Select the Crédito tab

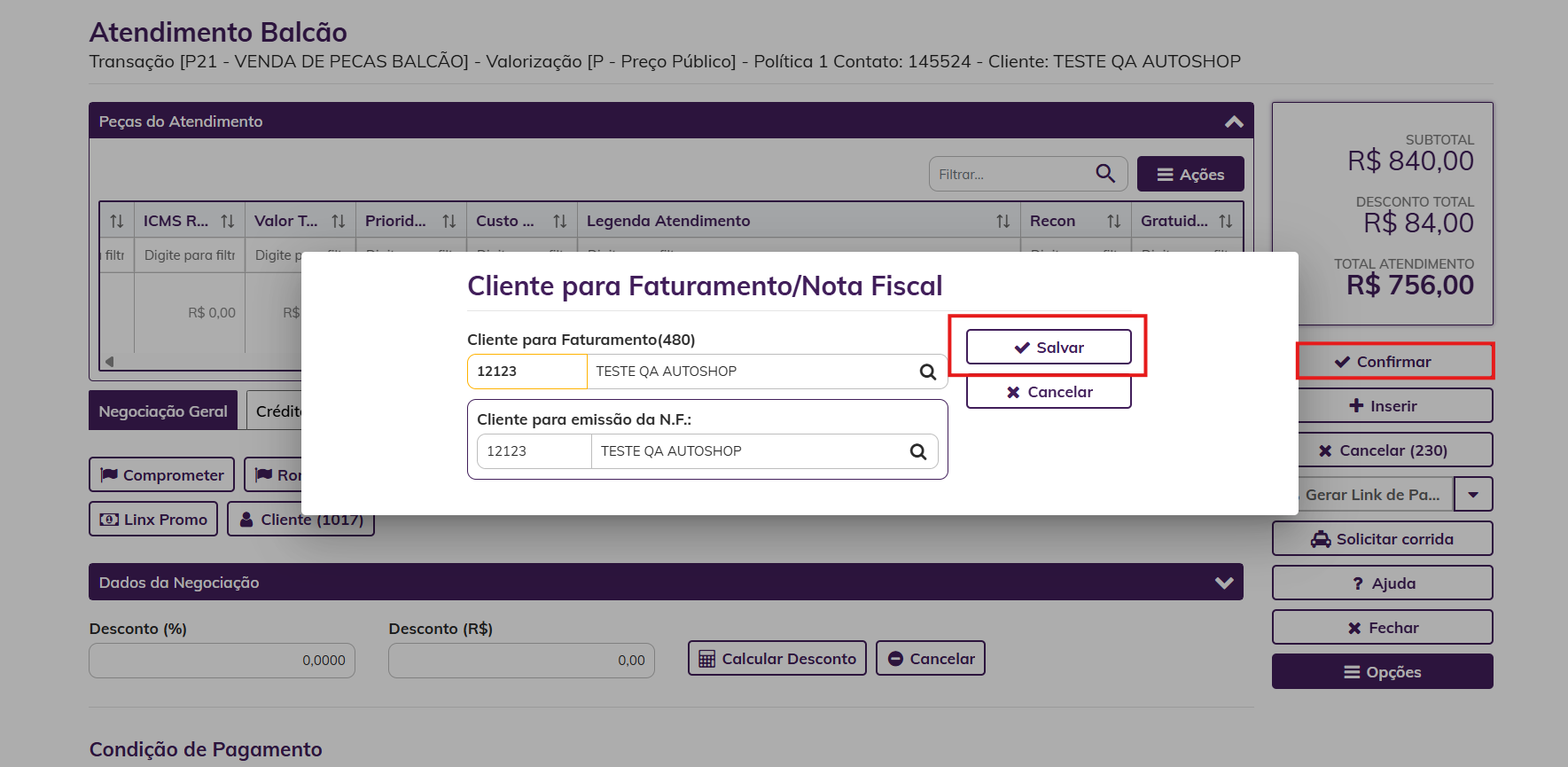tap(275, 411)
